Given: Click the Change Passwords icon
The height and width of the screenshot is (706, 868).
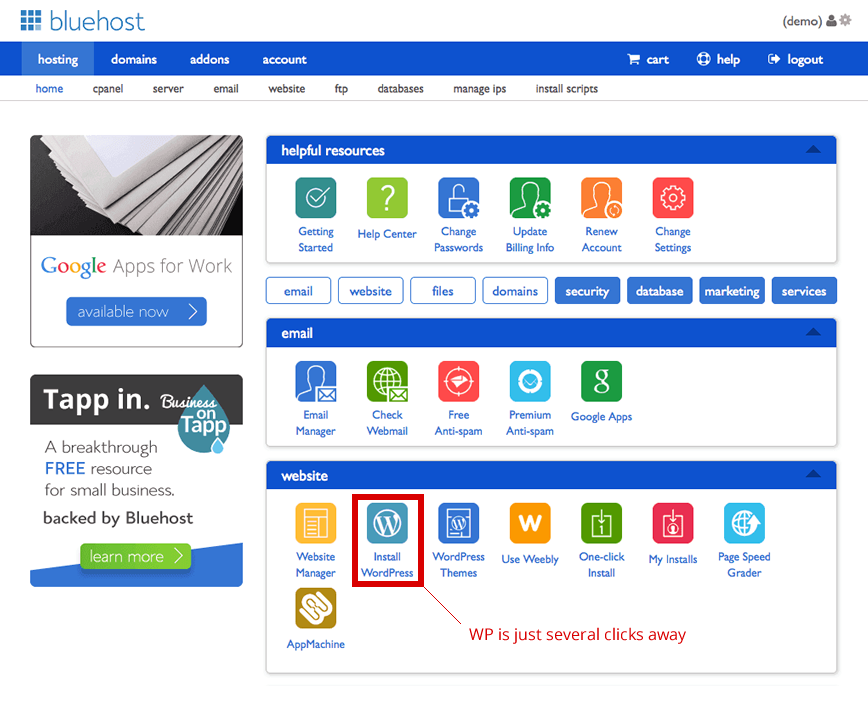Looking at the screenshot, I should pyautogui.click(x=458, y=198).
